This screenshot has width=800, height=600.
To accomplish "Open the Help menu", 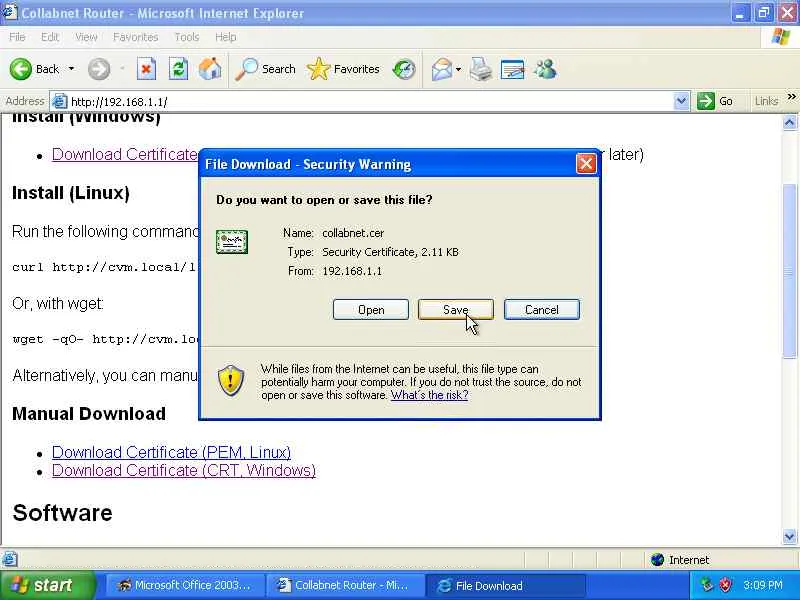I will tap(225, 37).
